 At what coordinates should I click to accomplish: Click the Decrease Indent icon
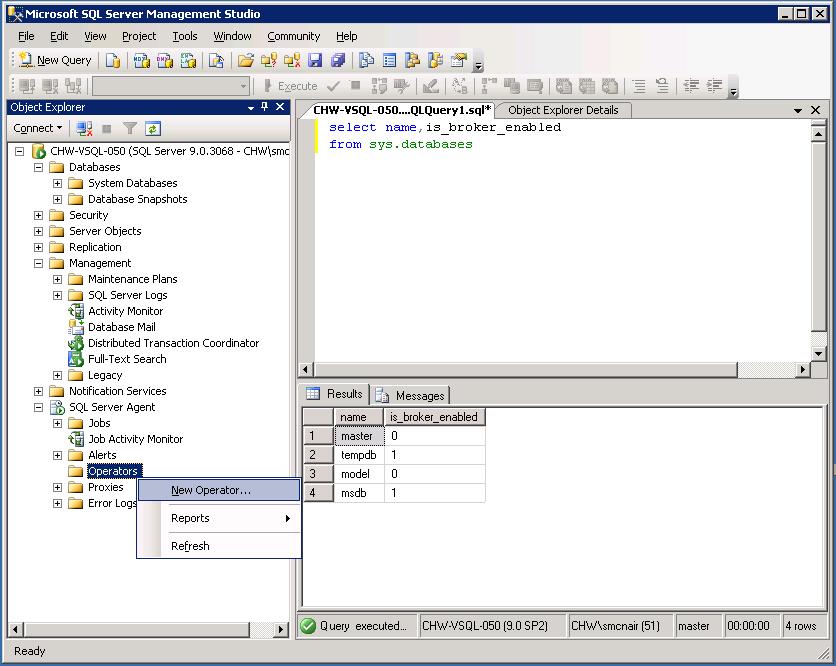tap(691, 86)
